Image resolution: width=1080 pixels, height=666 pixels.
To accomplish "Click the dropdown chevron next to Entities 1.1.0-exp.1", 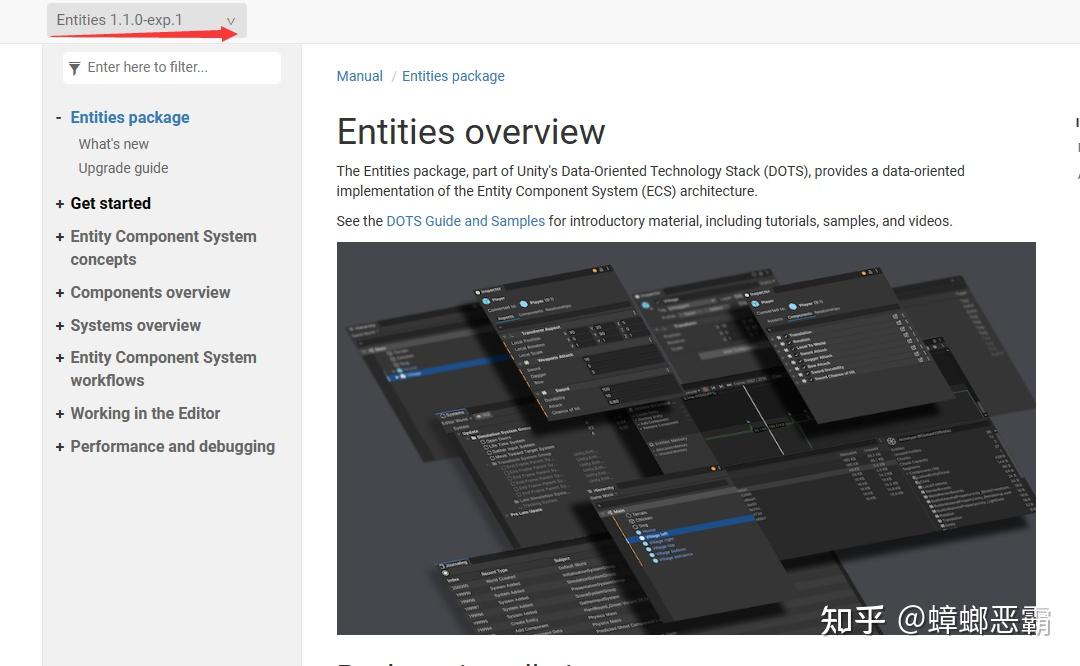I will (231, 19).
